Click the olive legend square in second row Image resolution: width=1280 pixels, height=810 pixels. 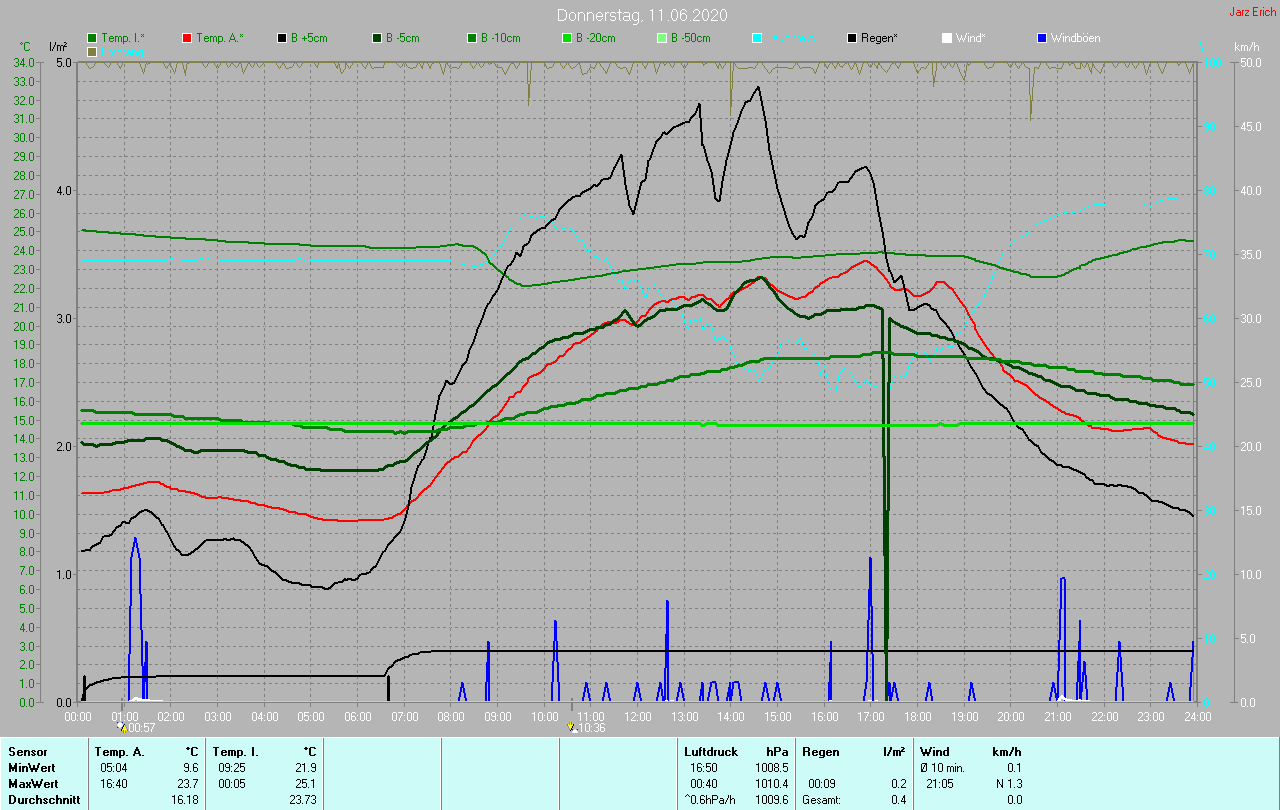pos(93,51)
